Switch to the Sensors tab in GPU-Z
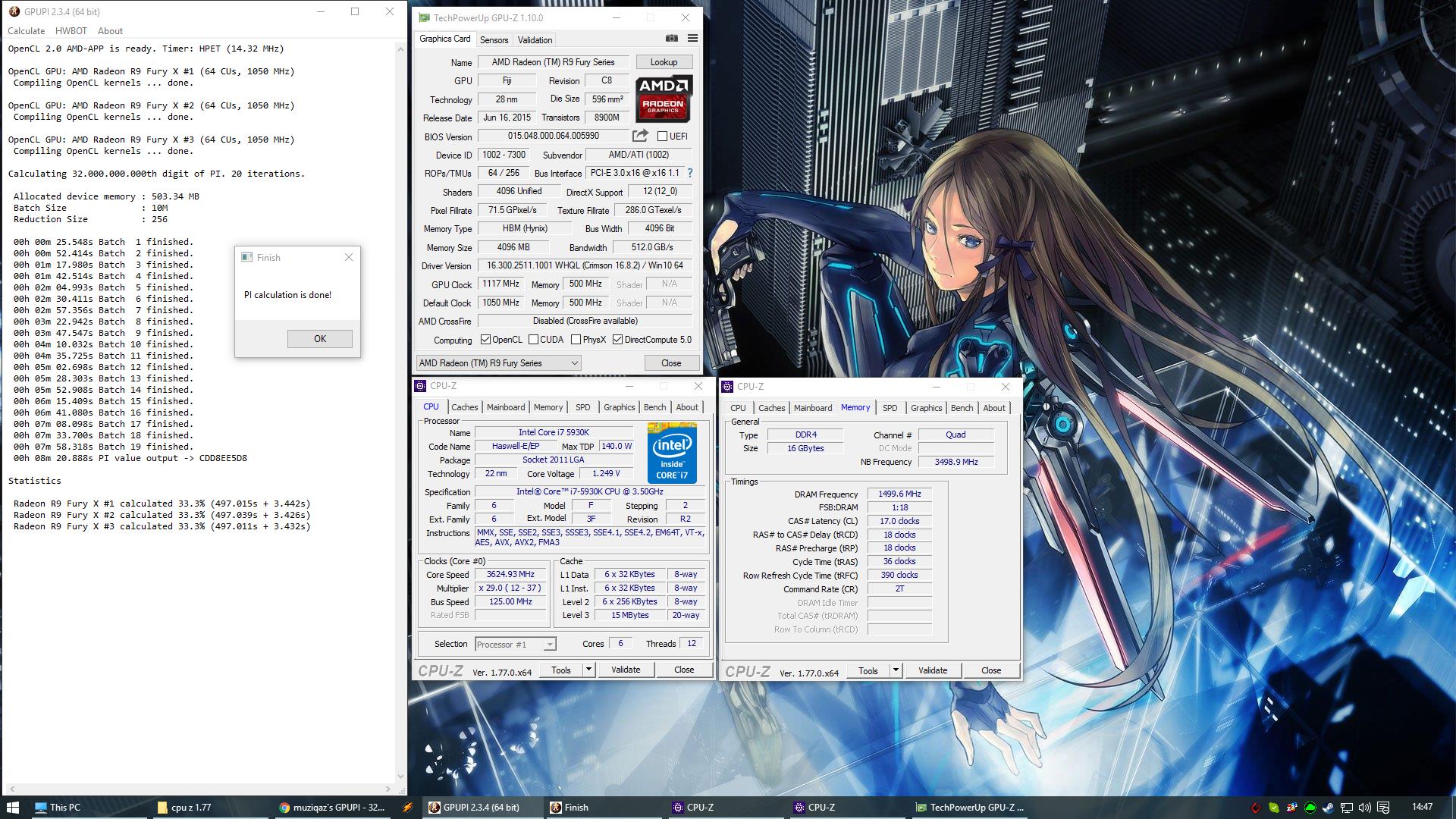The height and width of the screenshot is (819, 1456). click(x=494, y=40)
